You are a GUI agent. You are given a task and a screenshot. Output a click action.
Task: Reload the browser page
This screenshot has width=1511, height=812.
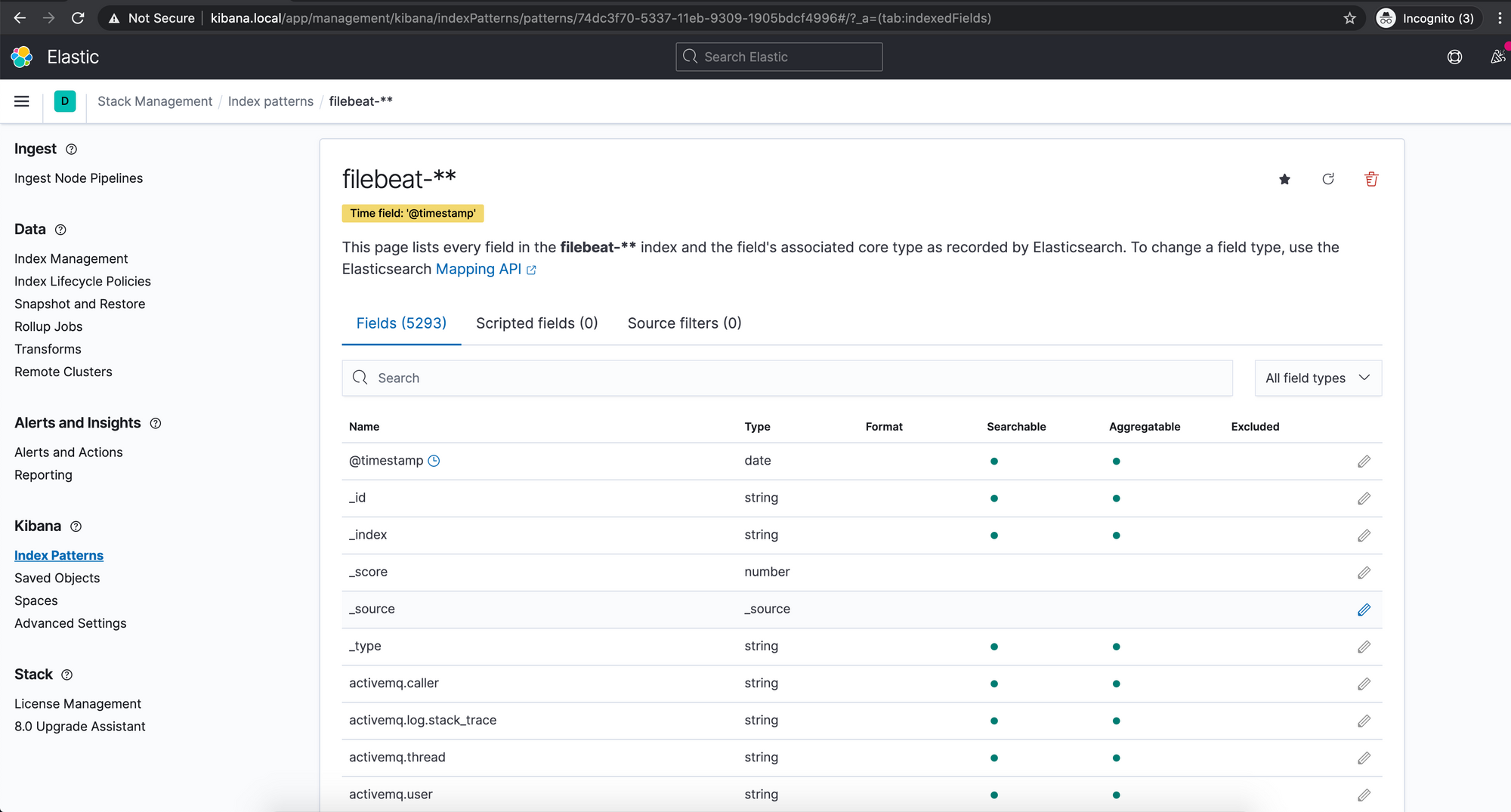click(78, 18)
